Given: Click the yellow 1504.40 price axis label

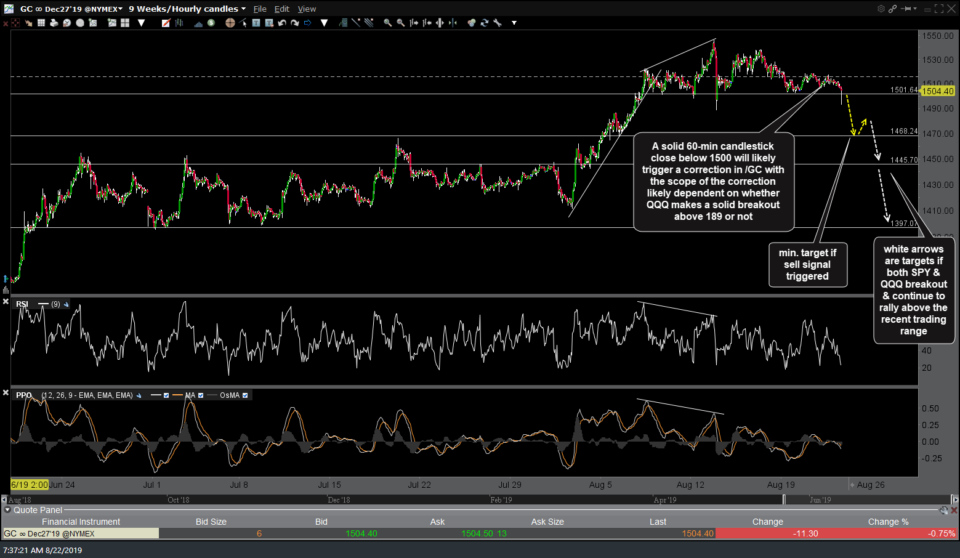Looking at the screenshot, I should point(937,91).
